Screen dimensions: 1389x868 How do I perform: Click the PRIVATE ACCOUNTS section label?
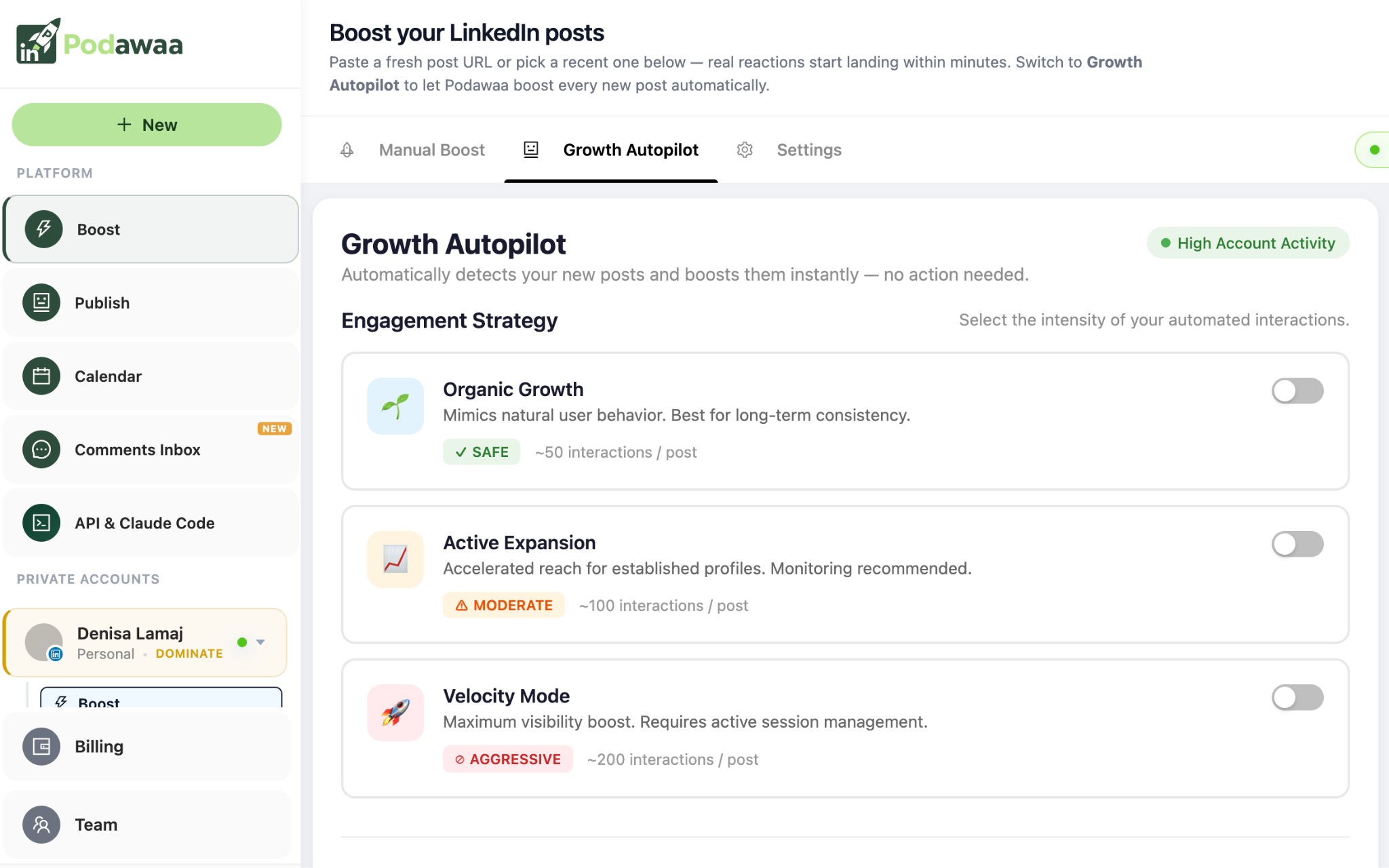coord(88,579)
